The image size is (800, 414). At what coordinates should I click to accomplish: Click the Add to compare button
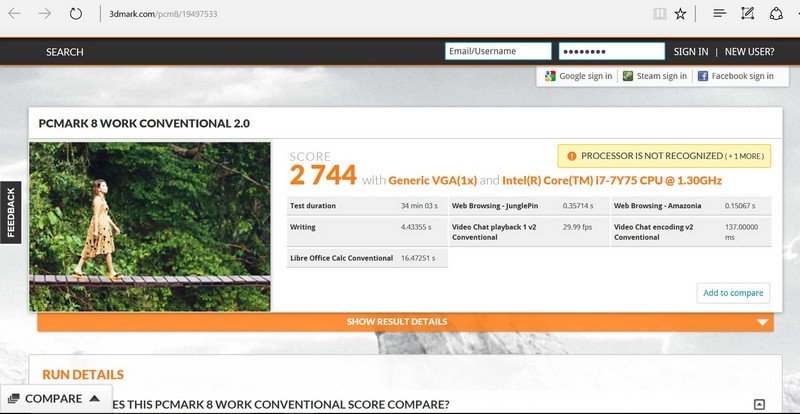pyautogui.click(x=733, y=293)
